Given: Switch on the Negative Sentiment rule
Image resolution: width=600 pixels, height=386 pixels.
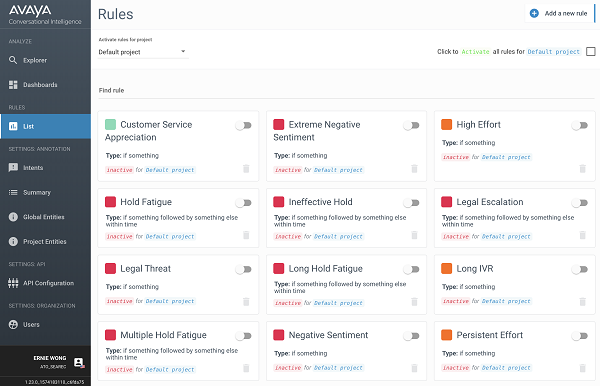Looking at the screenshot, I should [x=412, y=336].
